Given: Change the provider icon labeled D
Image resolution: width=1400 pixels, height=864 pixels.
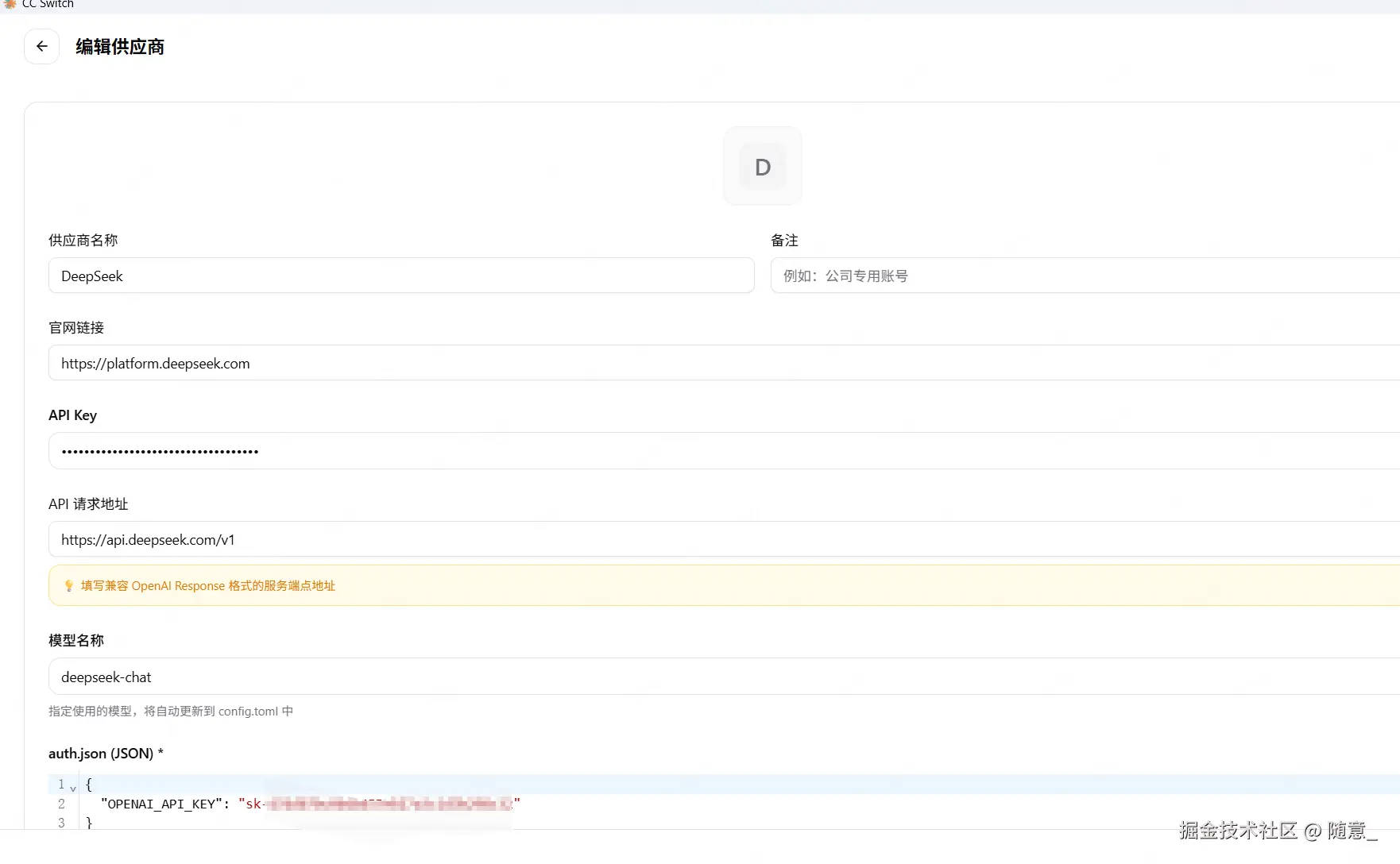Looking at the screenshot, I should [x=763, y=167].
